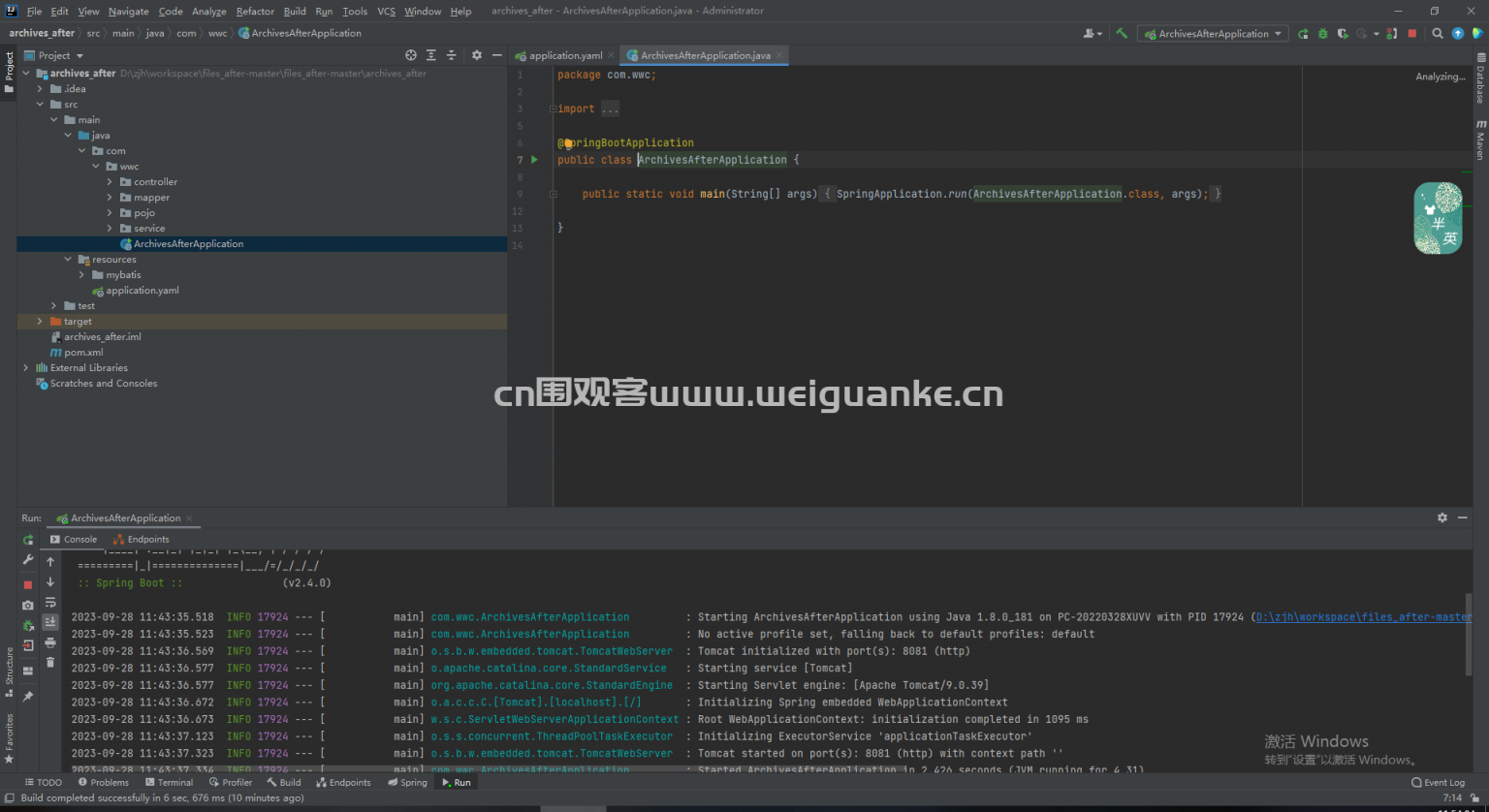Expand the controller package

(110, 181)
